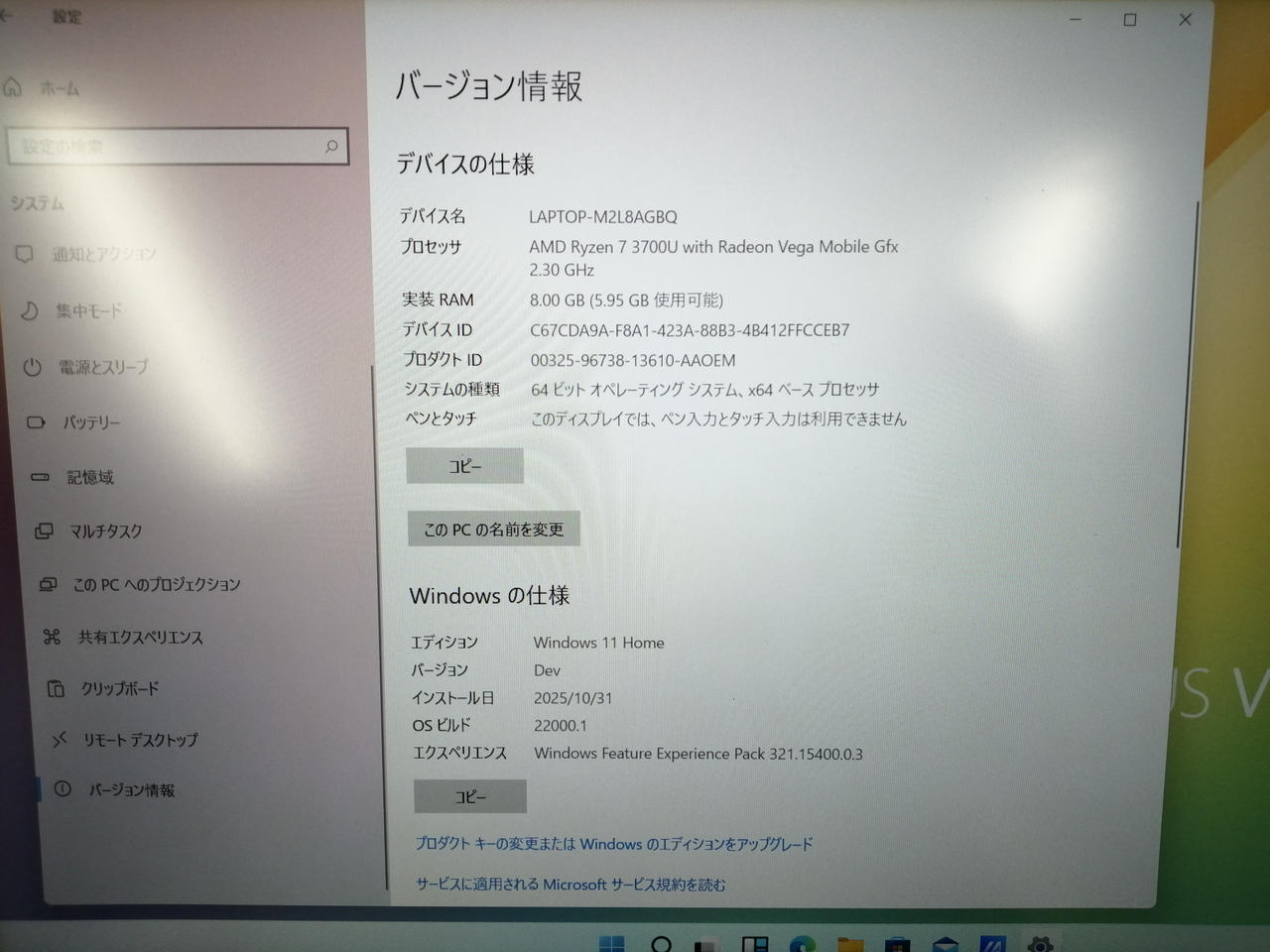1270x952 pixels.
Task: Open 集中モード settings page
Action: [88, 311]
